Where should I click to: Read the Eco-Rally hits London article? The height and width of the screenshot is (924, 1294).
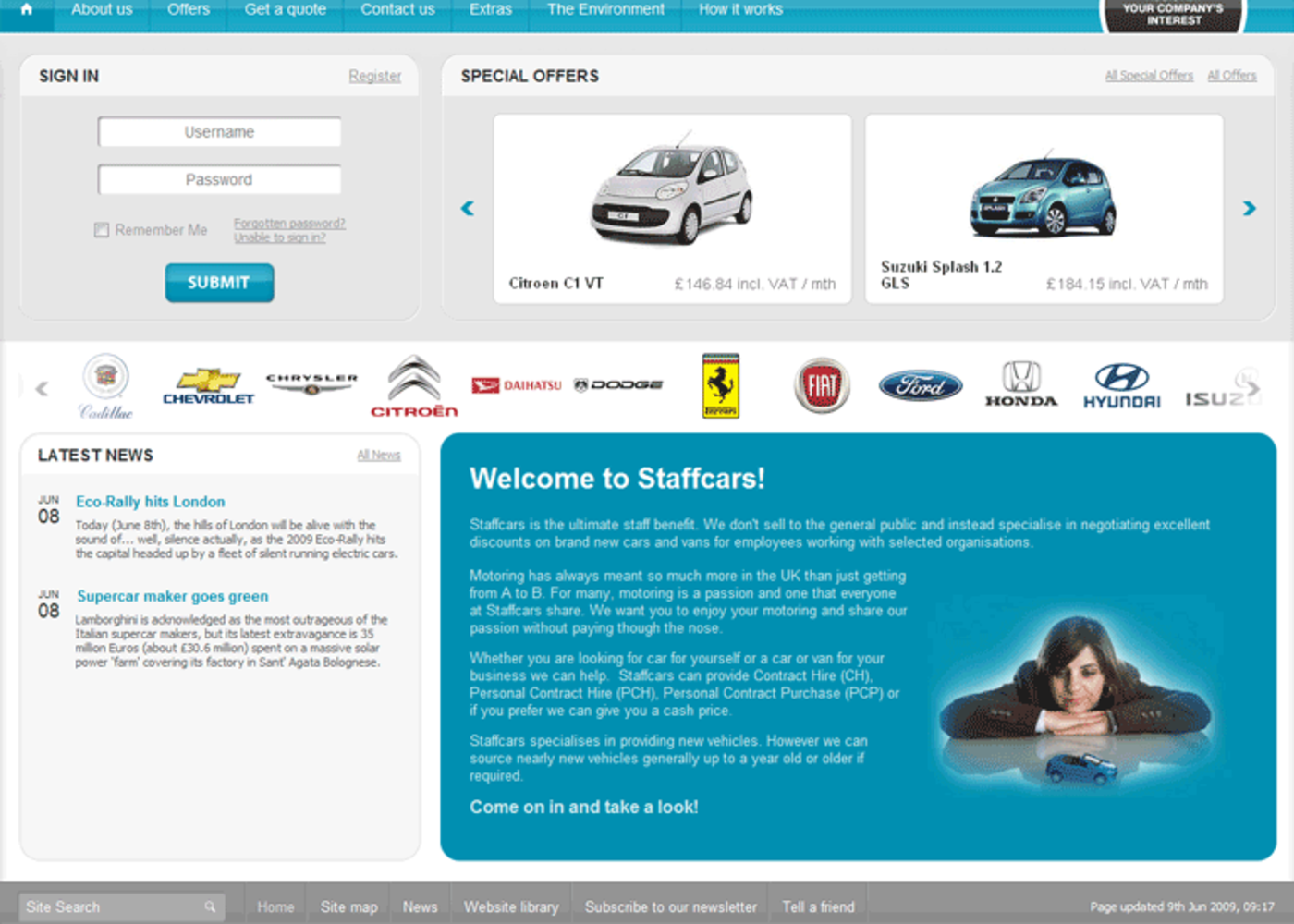pyautogui.click(x=150, y=502)
